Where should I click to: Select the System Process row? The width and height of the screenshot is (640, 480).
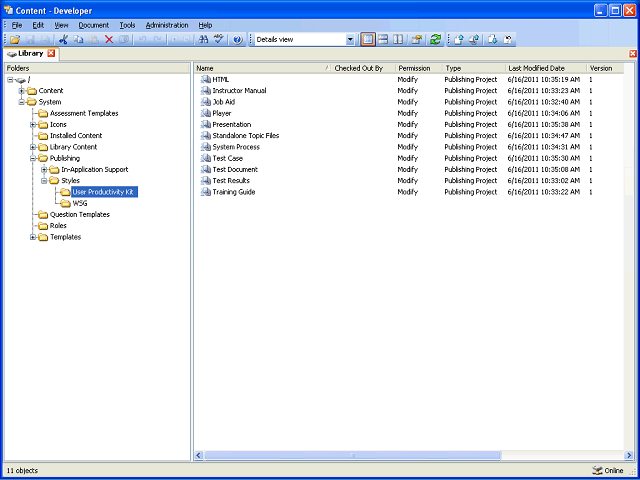pyautogui.click(x=409, y=147)
